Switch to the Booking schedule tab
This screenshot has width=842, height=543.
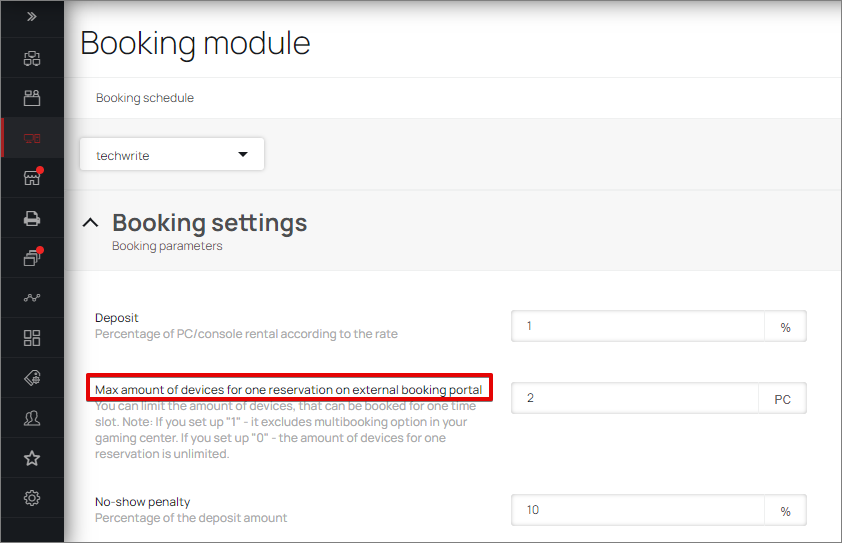[144, 98]
